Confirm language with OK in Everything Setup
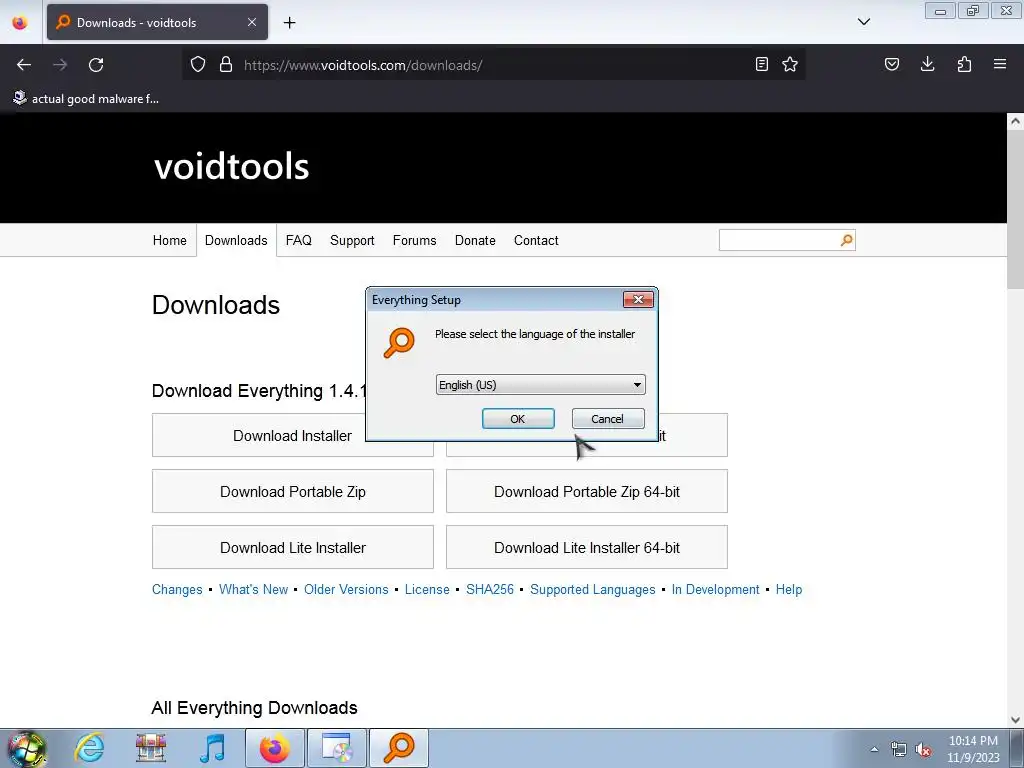This screenshot has height=768, width=1024. [518, 419]
